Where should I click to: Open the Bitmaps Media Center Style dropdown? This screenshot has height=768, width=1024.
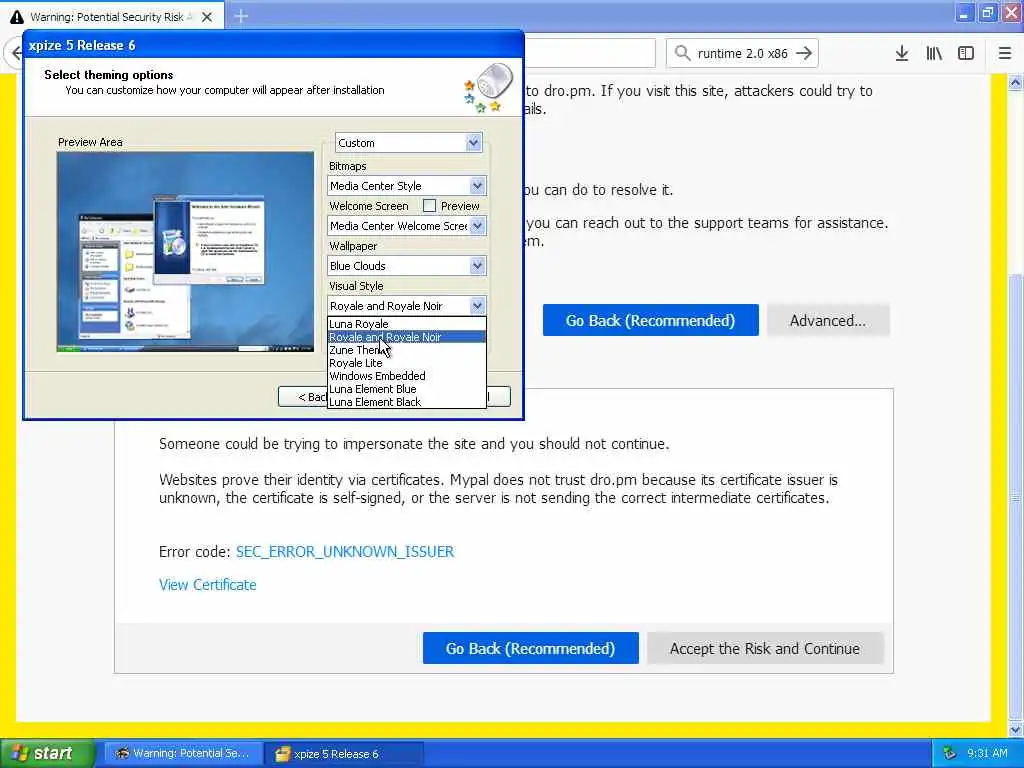(477, 185)
